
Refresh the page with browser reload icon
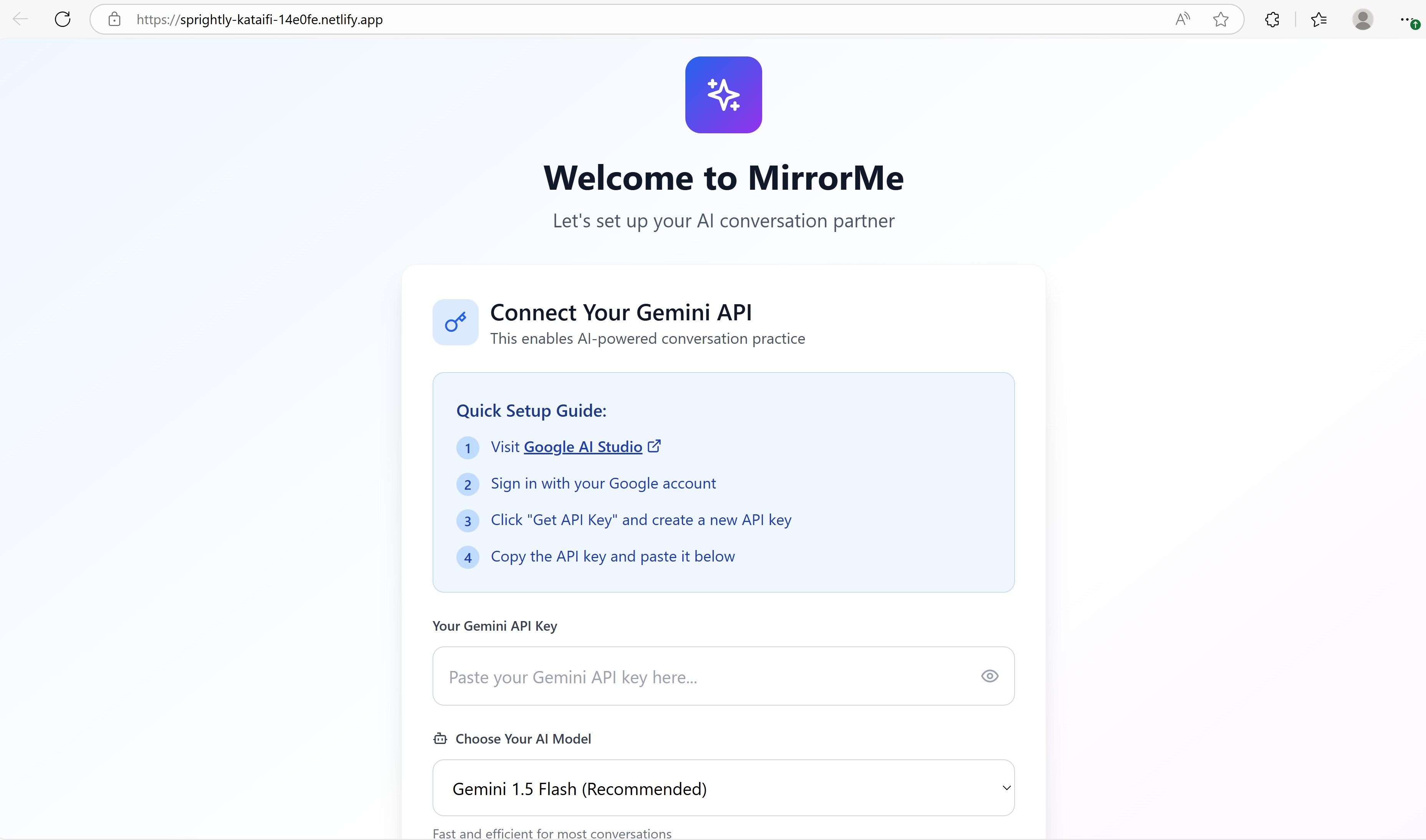click(x=62, y=19)
